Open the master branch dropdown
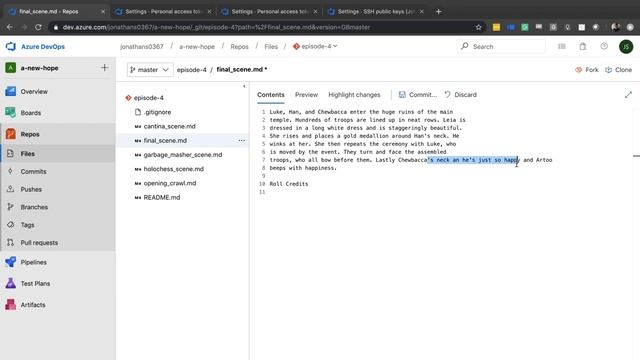The height and width of the screenshot is (360, 640). coord(150,70)
